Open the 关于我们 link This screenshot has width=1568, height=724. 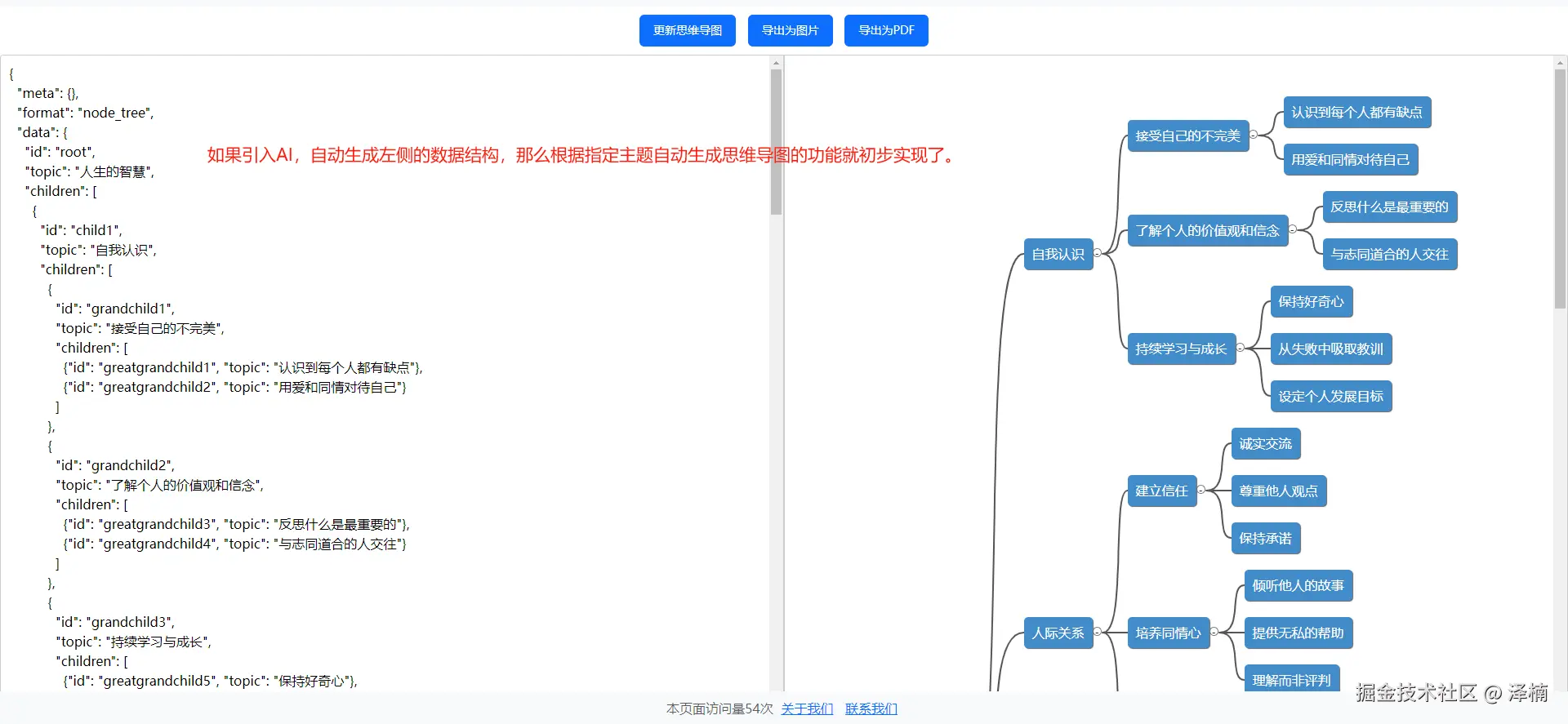coord(807,708)
